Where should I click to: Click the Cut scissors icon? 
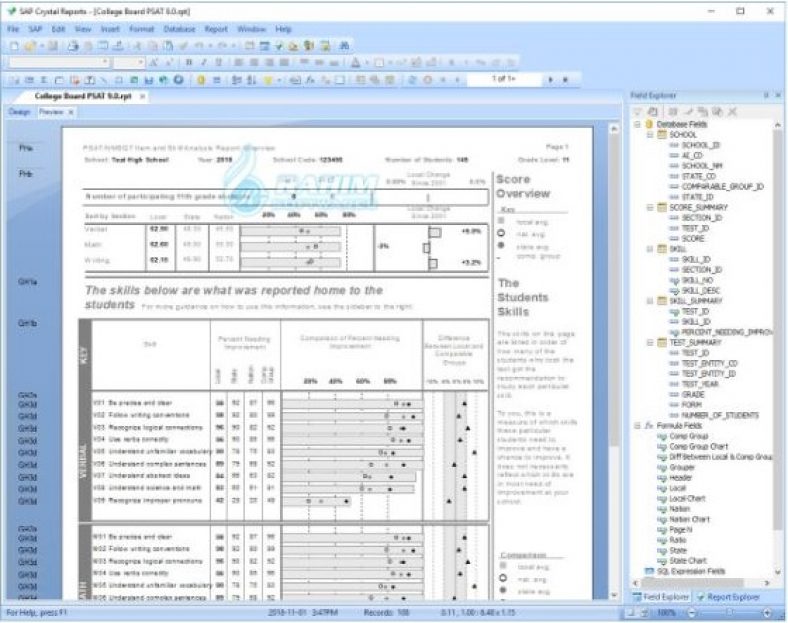137,46
